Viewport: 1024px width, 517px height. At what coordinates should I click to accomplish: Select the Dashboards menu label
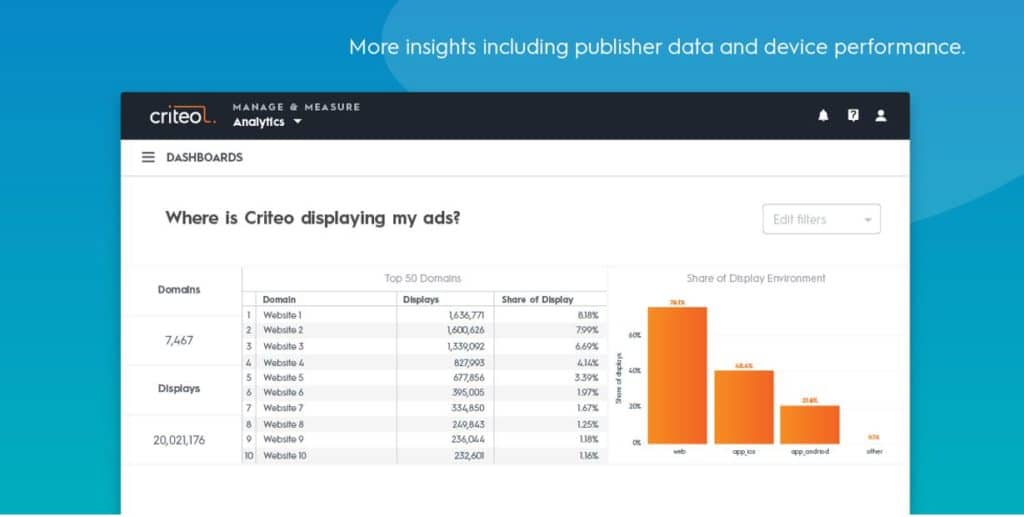tap(204, 157)
